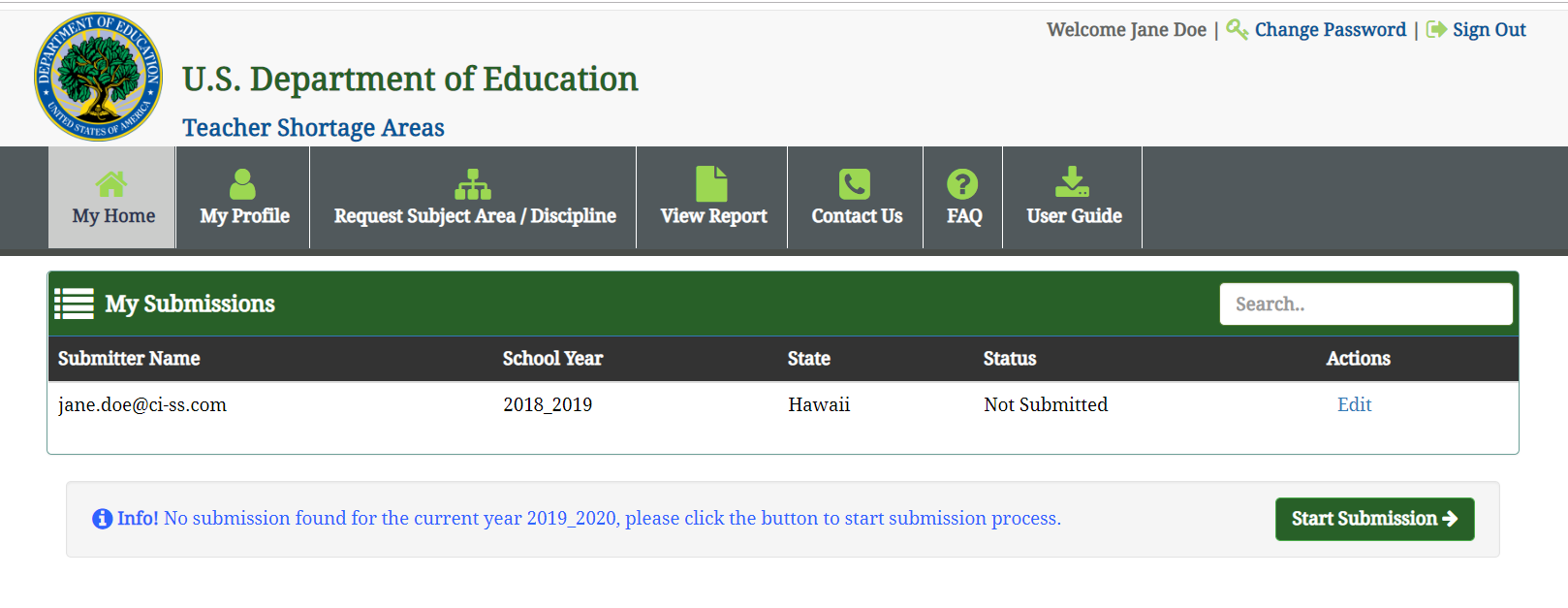Edit the Hawaii 2018_2019 submission
The width and height of the screenshot is (1568, 608).
click(x=1354, y=404)
